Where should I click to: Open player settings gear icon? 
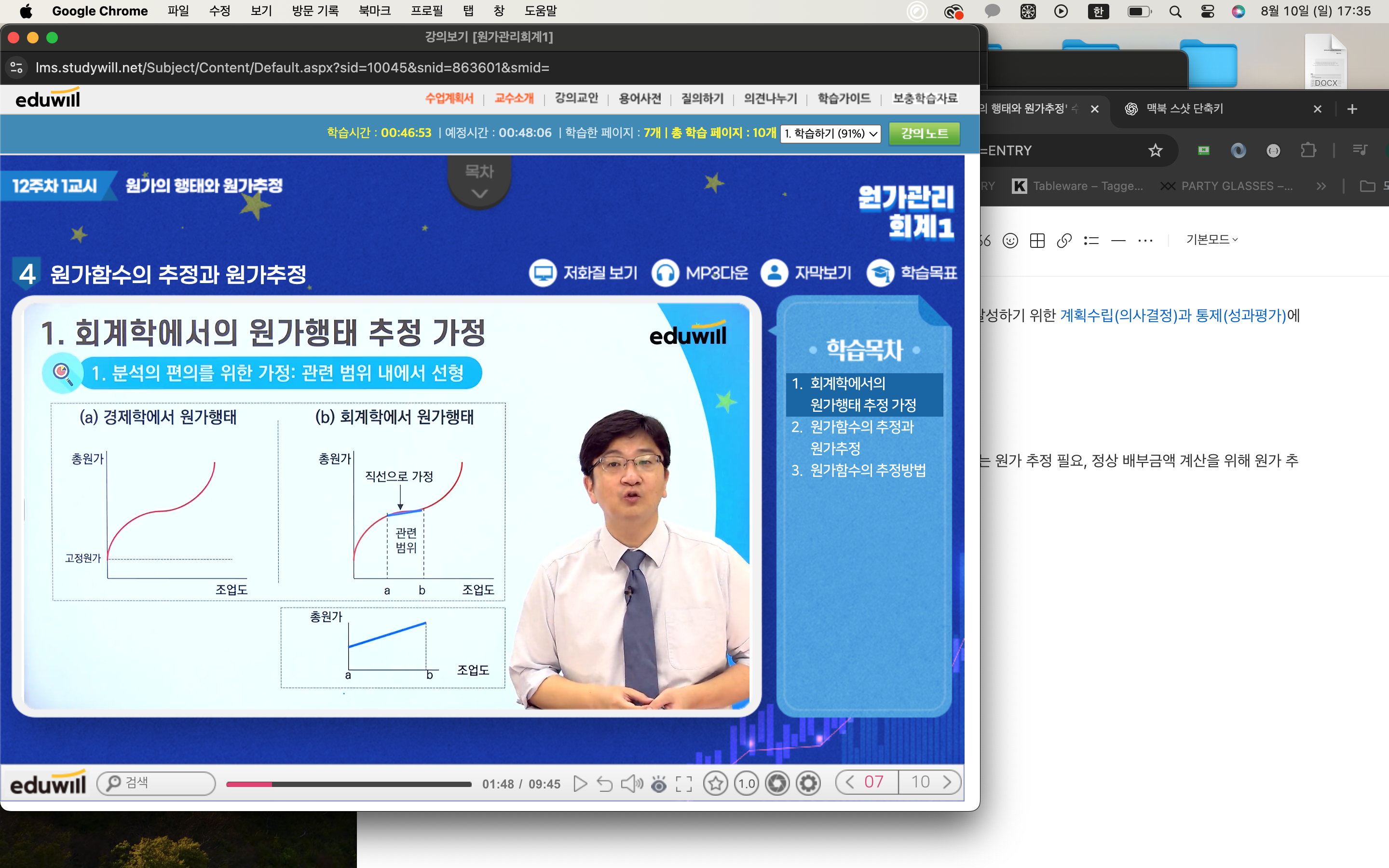(808, 784)
